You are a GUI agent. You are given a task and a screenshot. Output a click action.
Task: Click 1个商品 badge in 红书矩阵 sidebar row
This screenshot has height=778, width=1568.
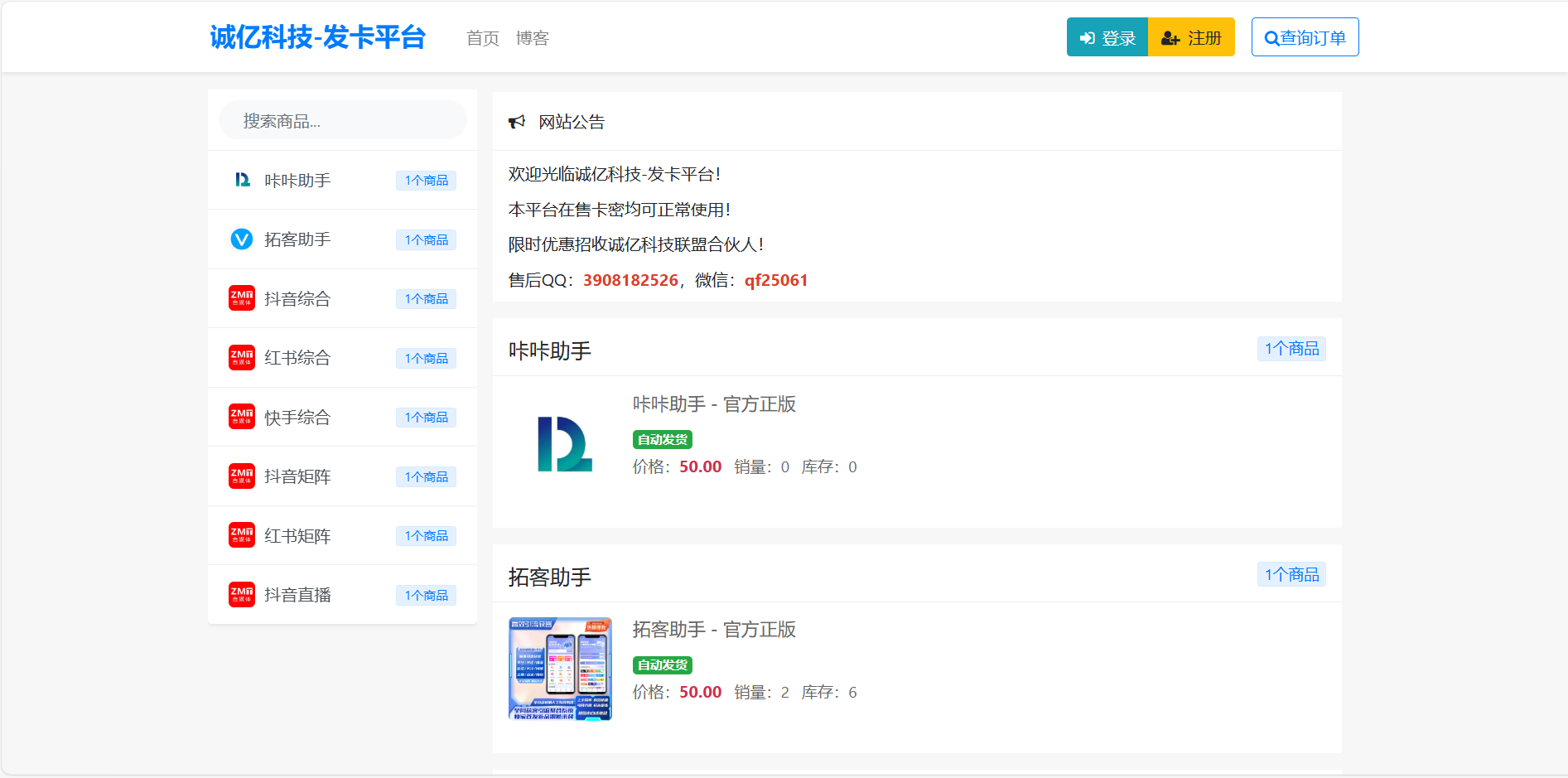[x=426, y=536]
